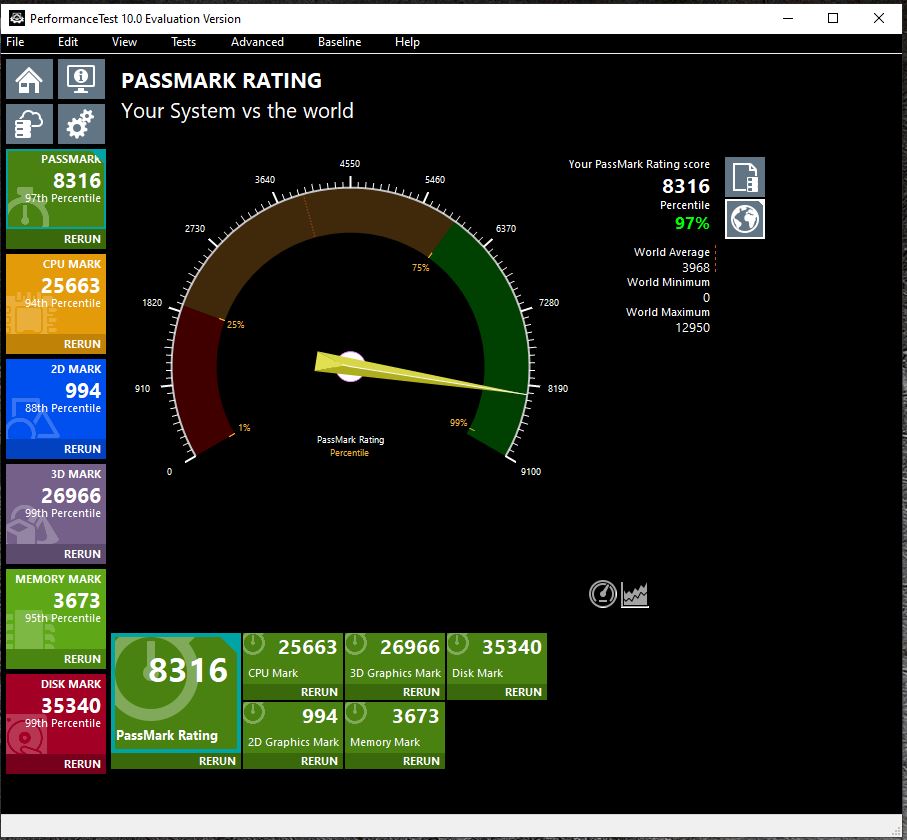
Task: Click the 97% percentile value
Action: click(692, 223)
